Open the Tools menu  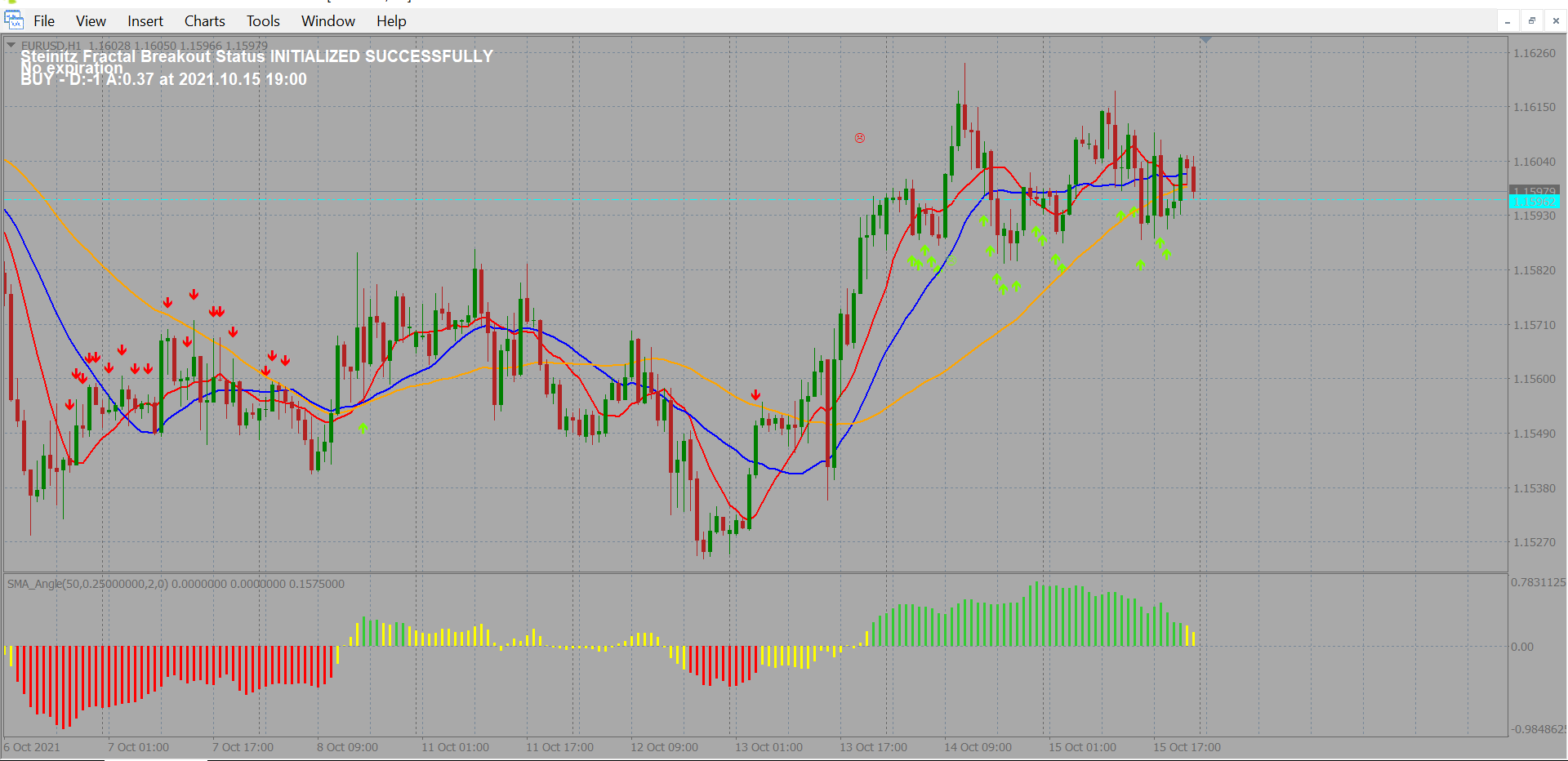click(263, 21)
